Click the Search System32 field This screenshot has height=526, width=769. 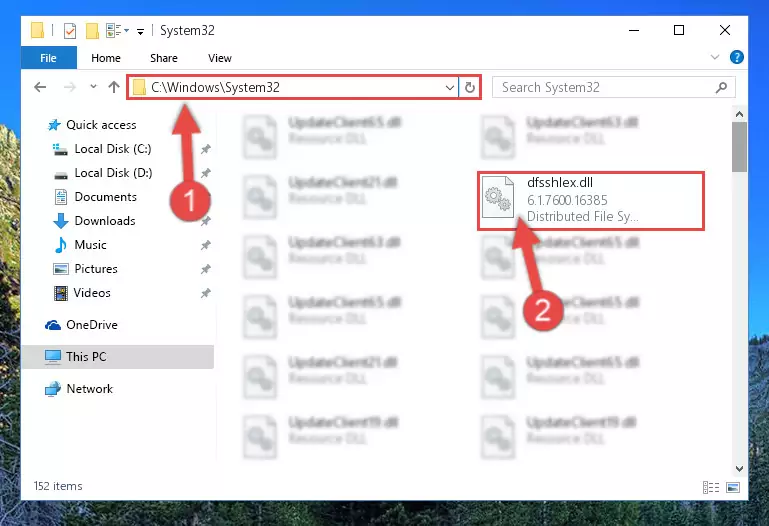[x=614, y=87]
